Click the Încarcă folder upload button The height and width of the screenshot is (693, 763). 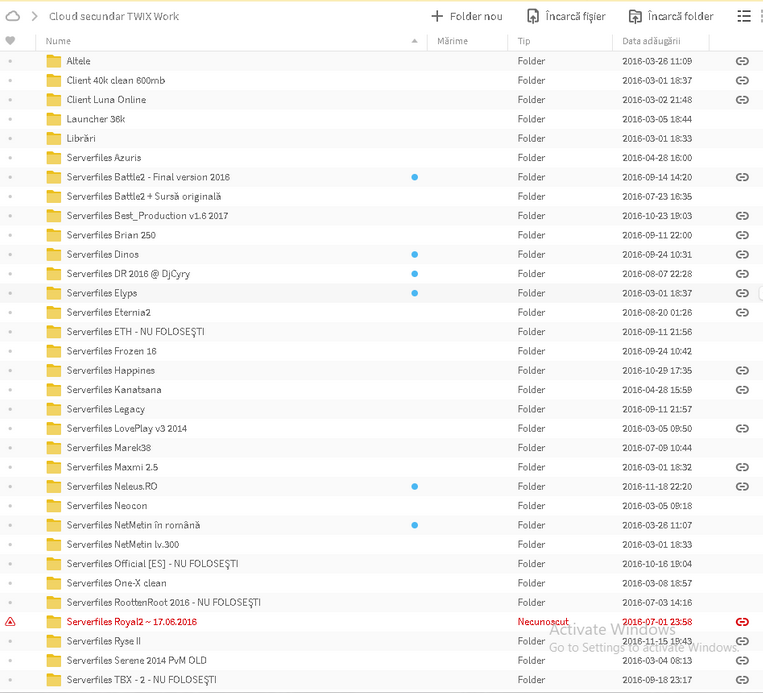(671, 16)
